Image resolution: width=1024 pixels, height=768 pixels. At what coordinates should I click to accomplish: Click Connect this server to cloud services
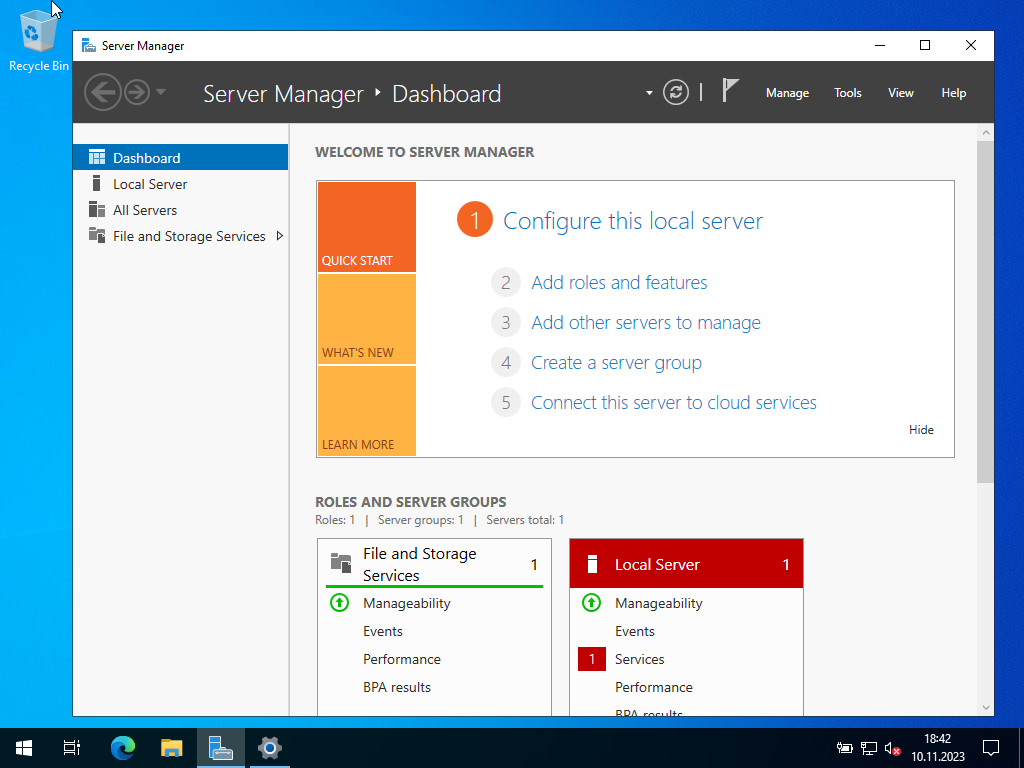[x=674, y=402]
